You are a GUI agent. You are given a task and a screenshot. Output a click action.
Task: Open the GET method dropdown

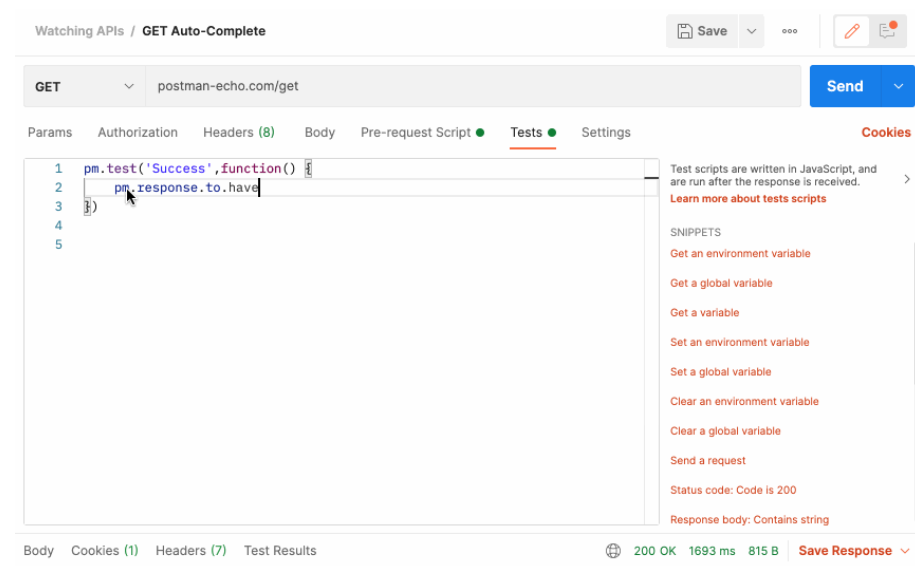coord(84,86)
